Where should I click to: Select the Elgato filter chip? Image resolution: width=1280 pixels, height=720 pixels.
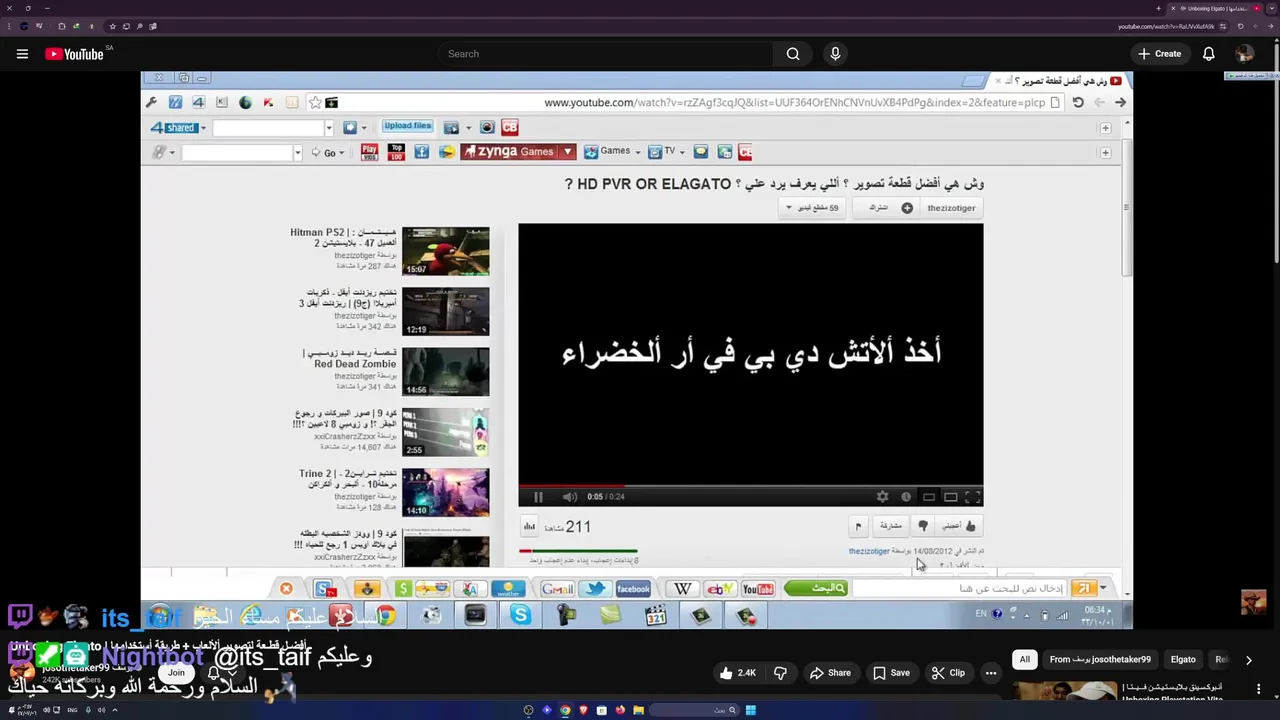(1183, 660)
